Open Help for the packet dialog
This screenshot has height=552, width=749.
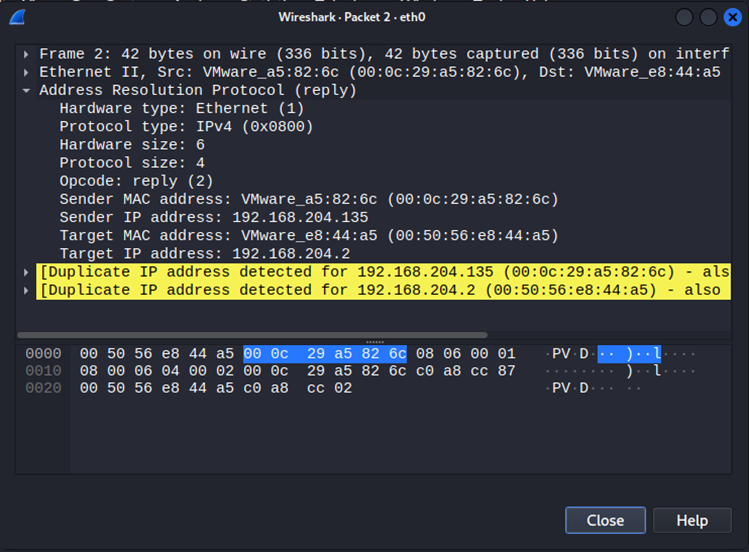pyautogui.click(x=691, y=520)
